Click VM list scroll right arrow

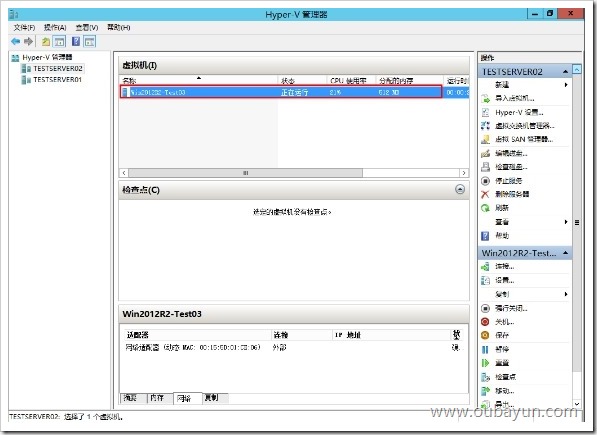click(464, 173)
